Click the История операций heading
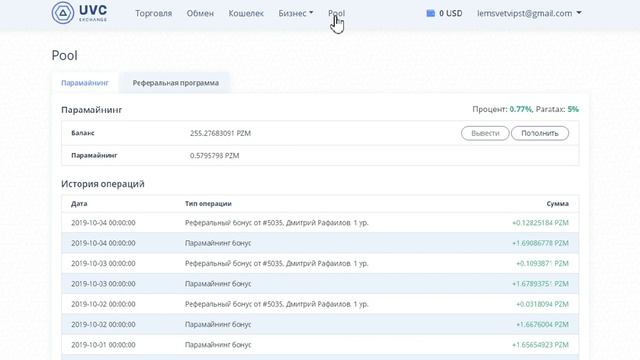Screen dimensions: 640x360 (103, 184)
